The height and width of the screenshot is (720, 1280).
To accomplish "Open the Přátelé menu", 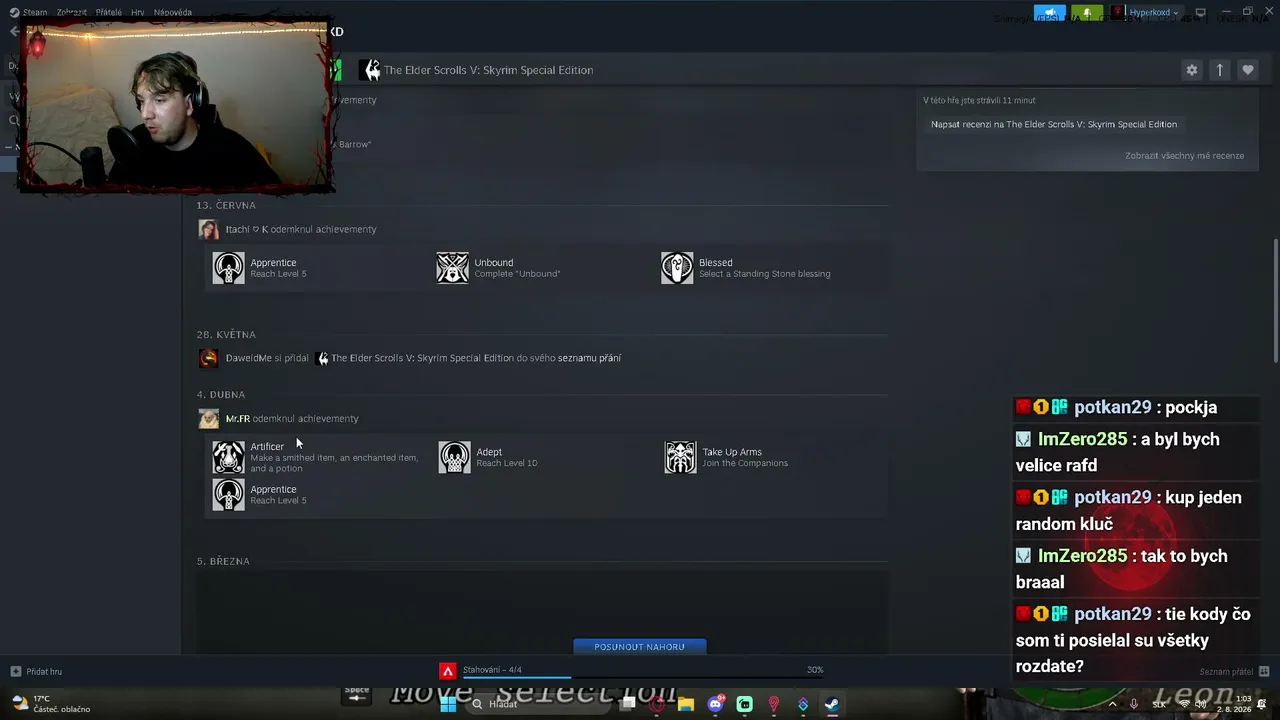I will pyautogui.click(x=109, y=13).
